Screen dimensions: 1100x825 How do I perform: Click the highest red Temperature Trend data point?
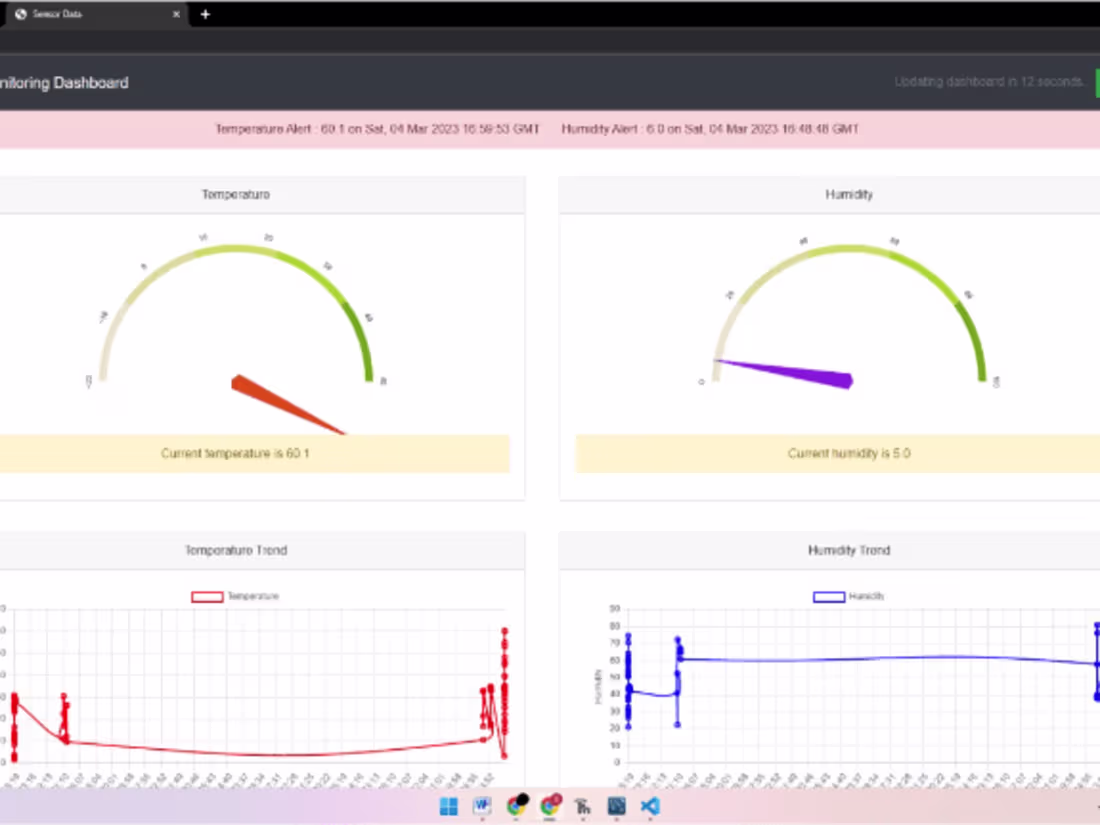coord(504,631)
